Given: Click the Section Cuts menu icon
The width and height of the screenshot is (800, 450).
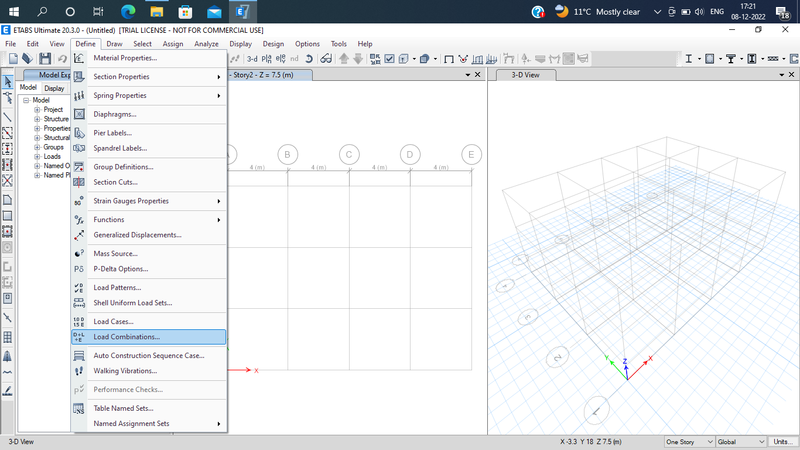Looking at the screenshot, I should (x=79, y=182).
